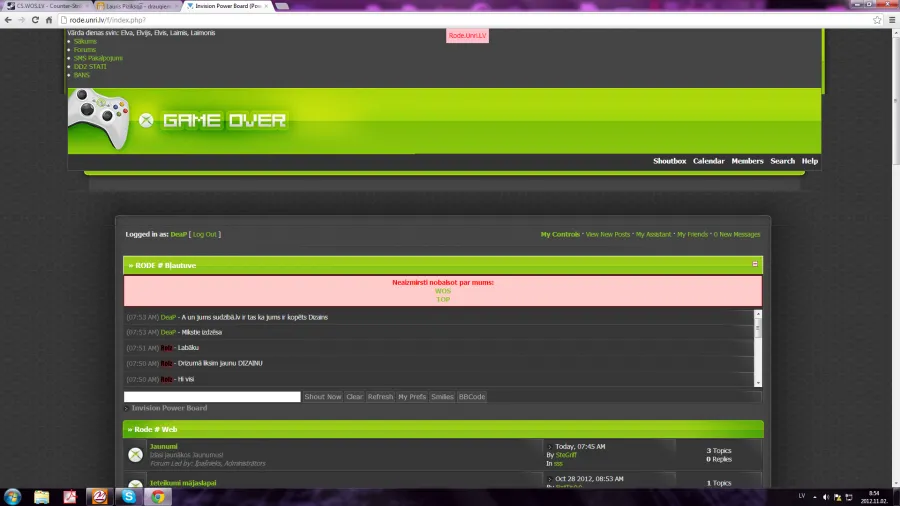
Task: Open DeaP profile next to Logged in
Action: click(179, 234)
